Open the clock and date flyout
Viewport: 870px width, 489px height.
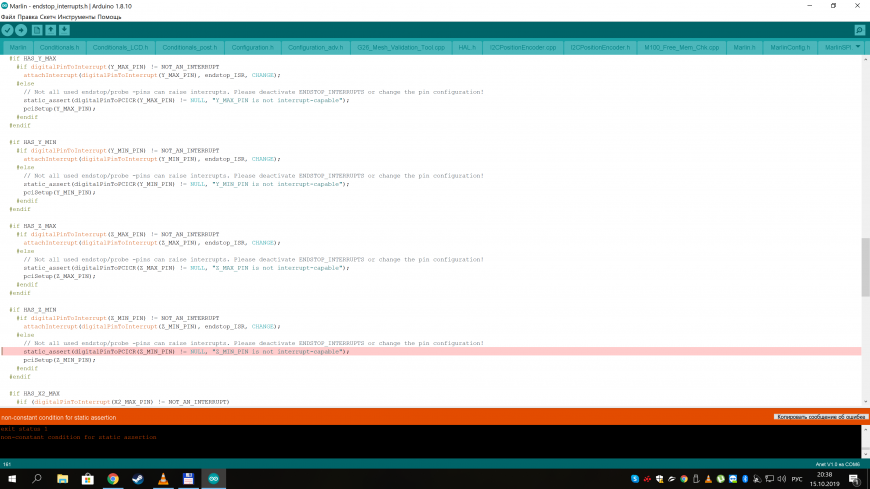click(x=825, y=479)
